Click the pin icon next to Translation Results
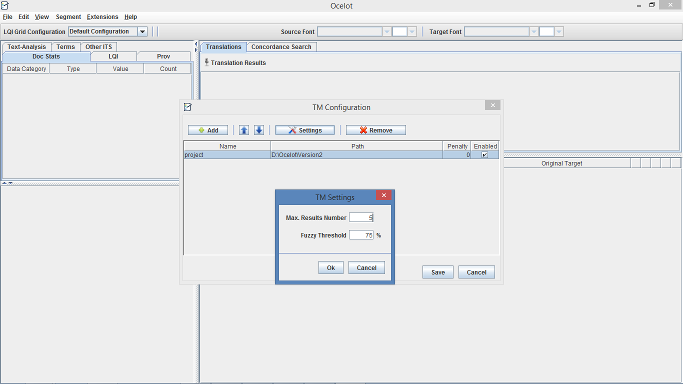Image resolution: width=683 pixels, height=384 pixels. pyautogui.click(x=206, y=62)
